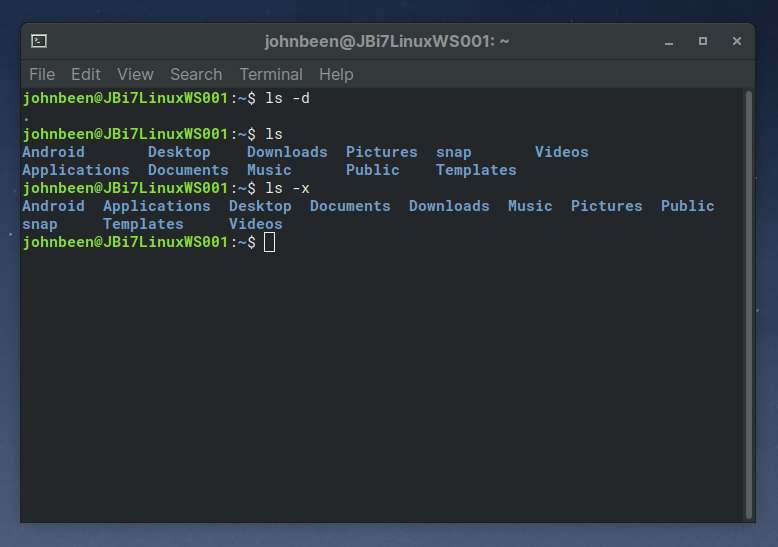Click 'Public' in the plain ls output

372,170
